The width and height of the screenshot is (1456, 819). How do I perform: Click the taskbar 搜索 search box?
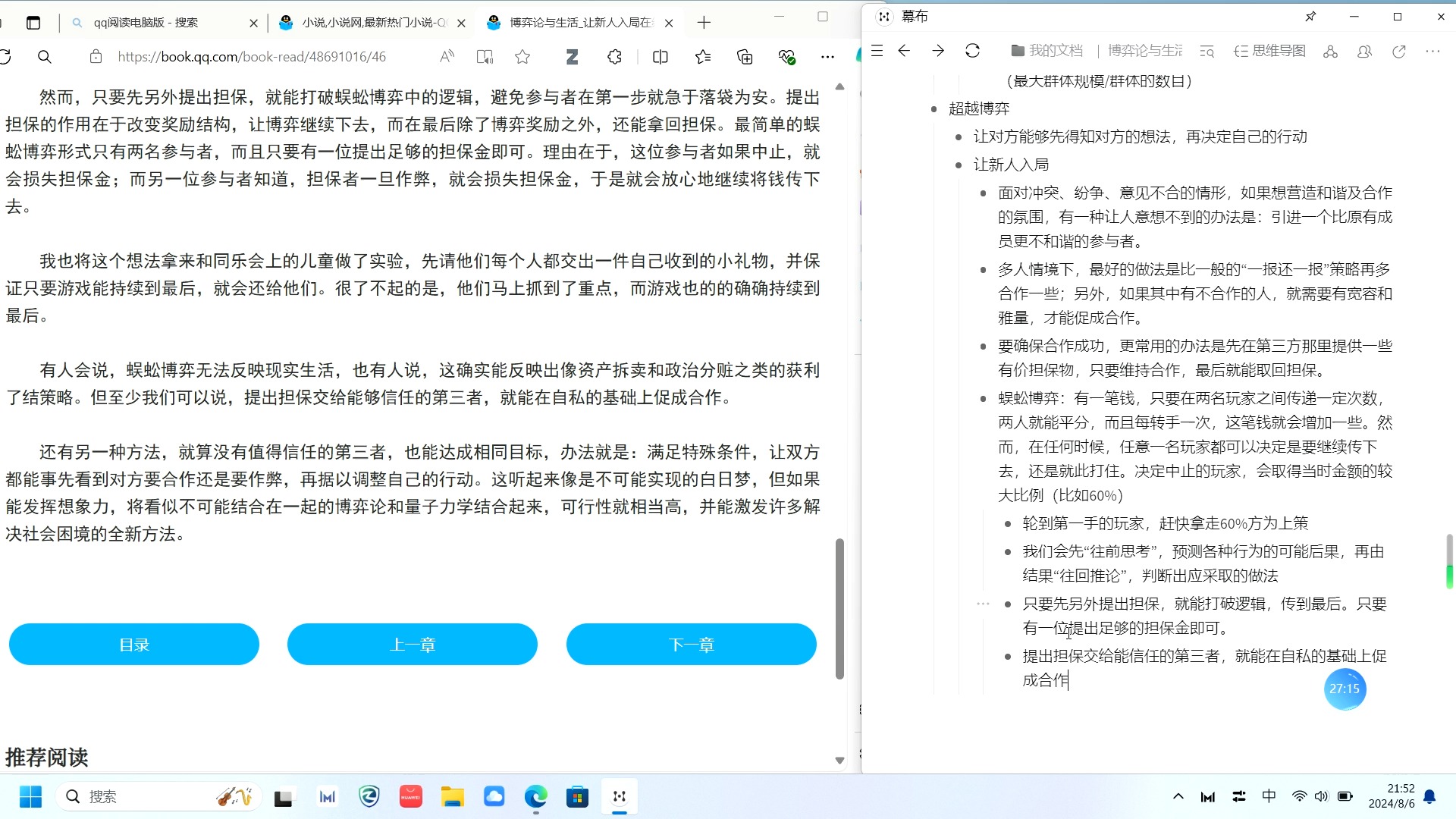click(159, 796)
